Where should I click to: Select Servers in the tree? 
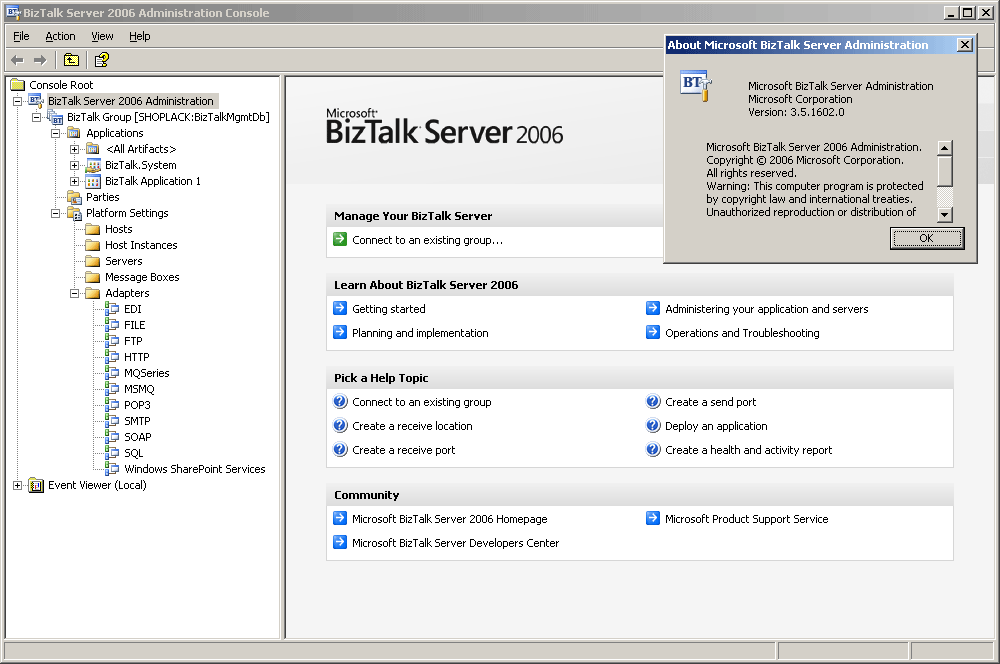[x=124, y=261]
